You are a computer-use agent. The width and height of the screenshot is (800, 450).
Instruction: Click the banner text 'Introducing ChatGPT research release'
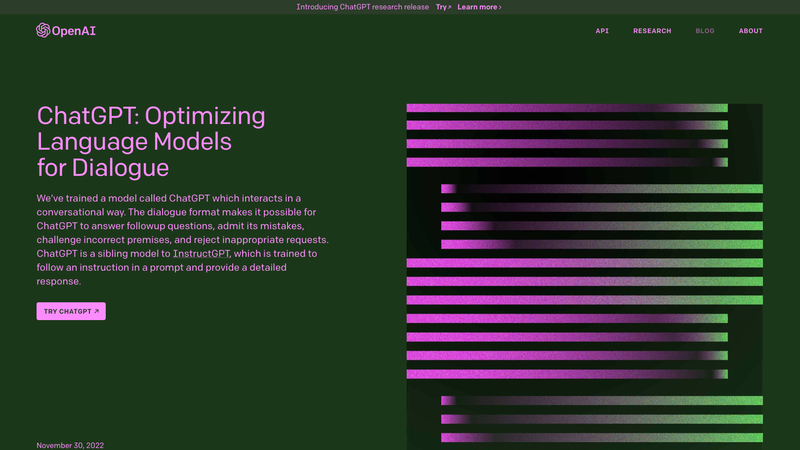363,7
